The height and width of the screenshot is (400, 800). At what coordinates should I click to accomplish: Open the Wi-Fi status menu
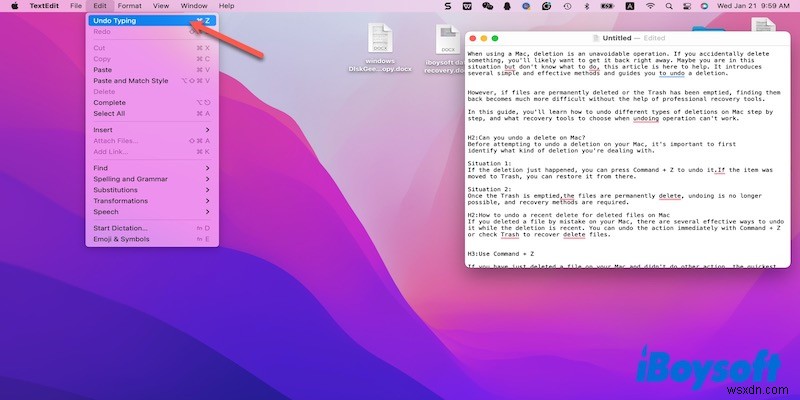tap(650, 6)
